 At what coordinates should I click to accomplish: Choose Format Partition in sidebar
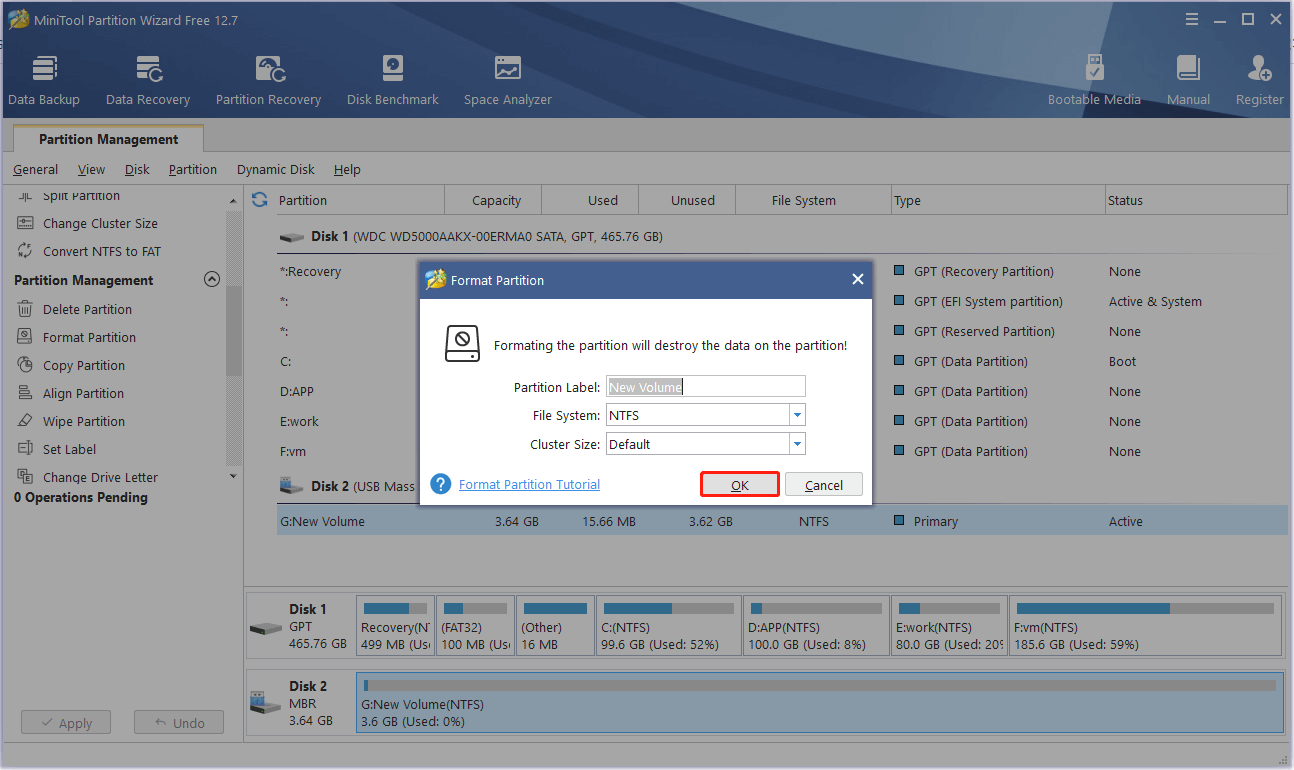(89, 337)
